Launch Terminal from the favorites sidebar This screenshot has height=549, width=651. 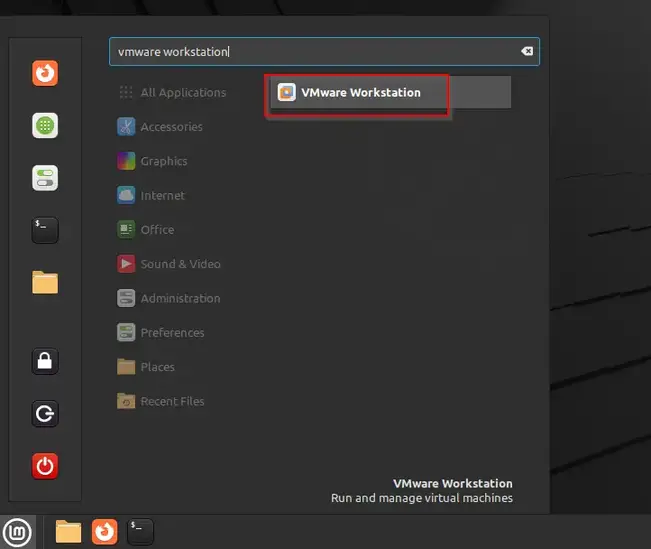45,230
